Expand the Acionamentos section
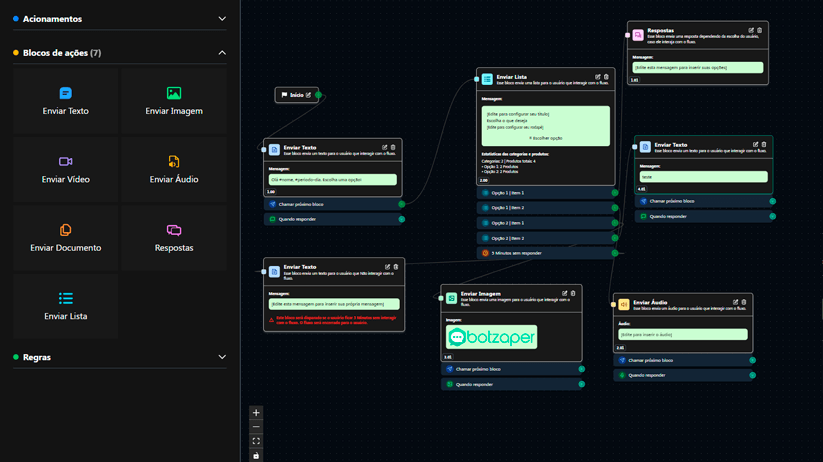 coord(222,19)
